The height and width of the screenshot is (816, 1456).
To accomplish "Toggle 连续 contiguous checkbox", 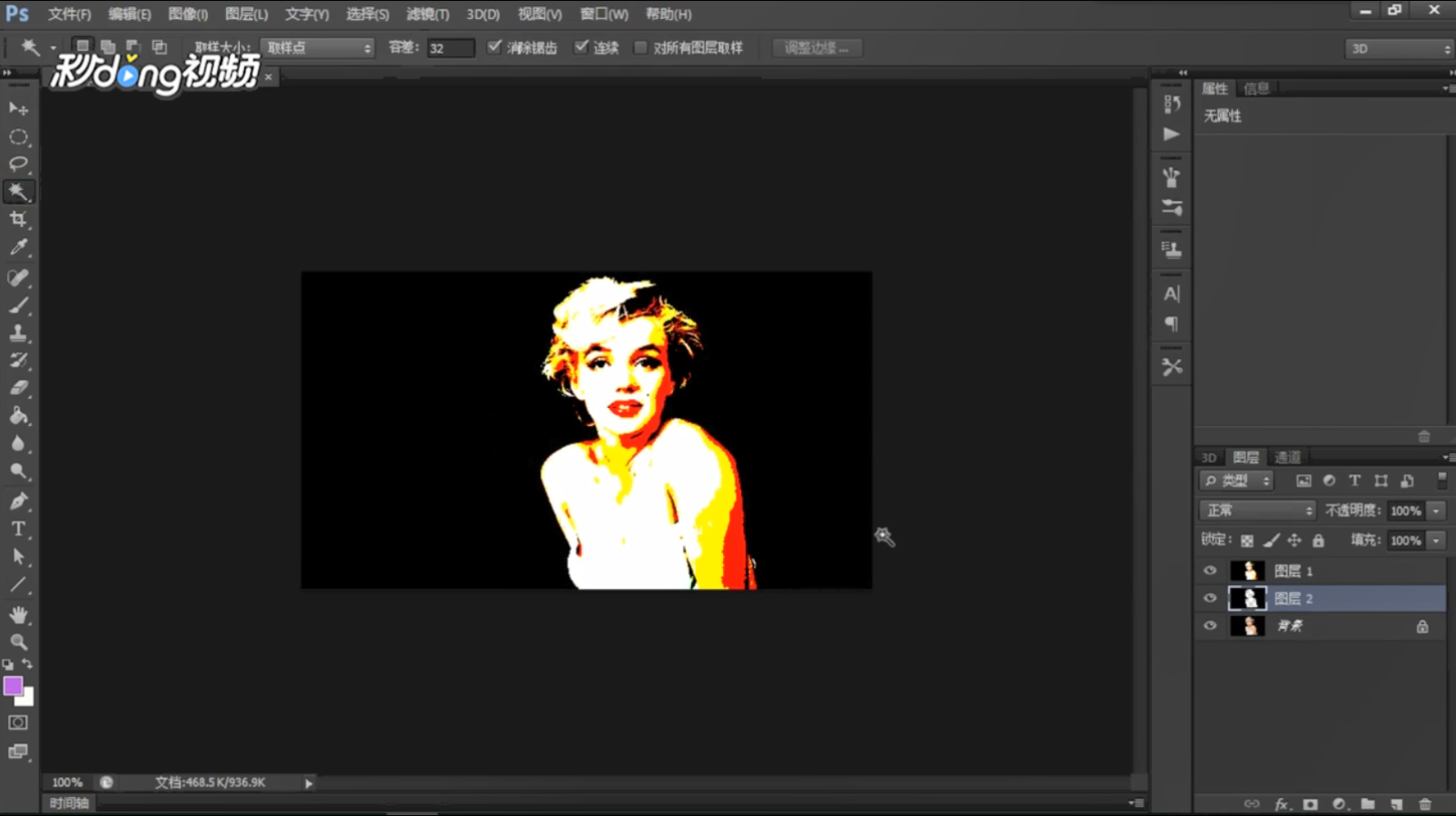I will pos(581,47).
